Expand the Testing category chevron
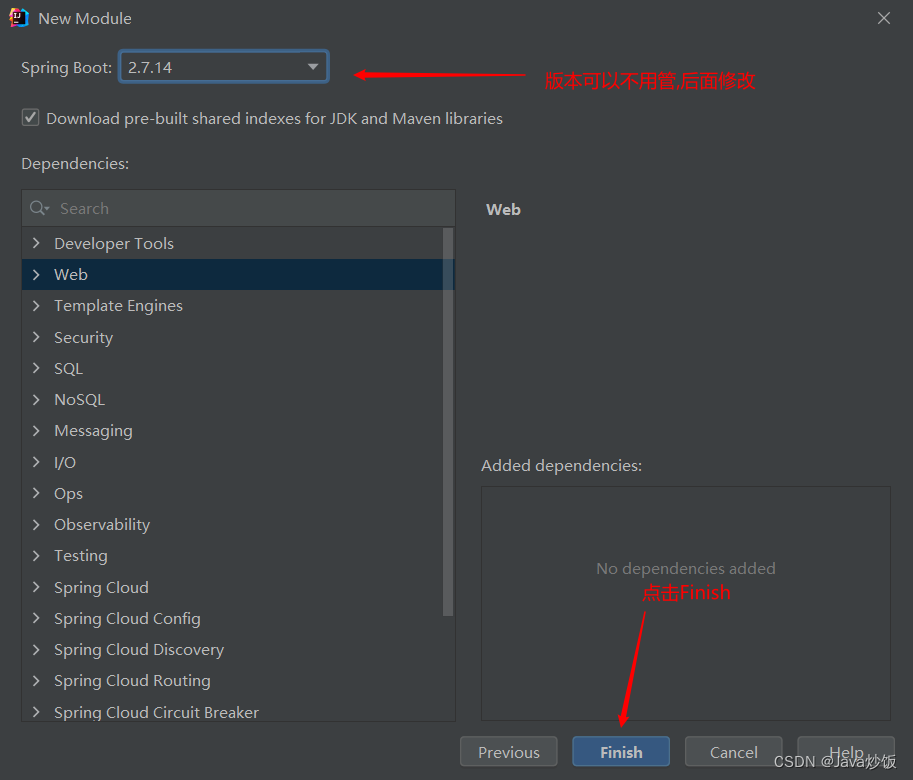Viewport: 913px width, 780px height. (36, 555)
